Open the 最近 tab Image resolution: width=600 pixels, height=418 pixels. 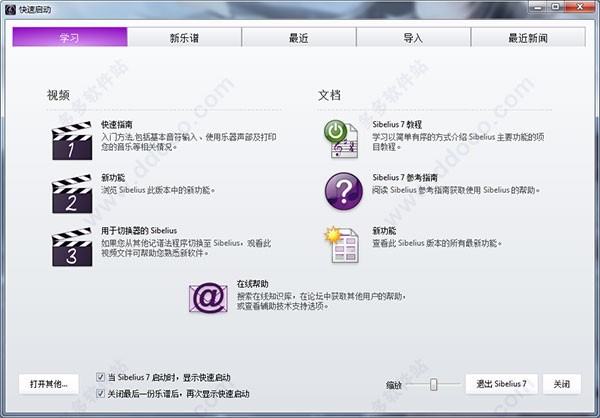pos(299,37)
